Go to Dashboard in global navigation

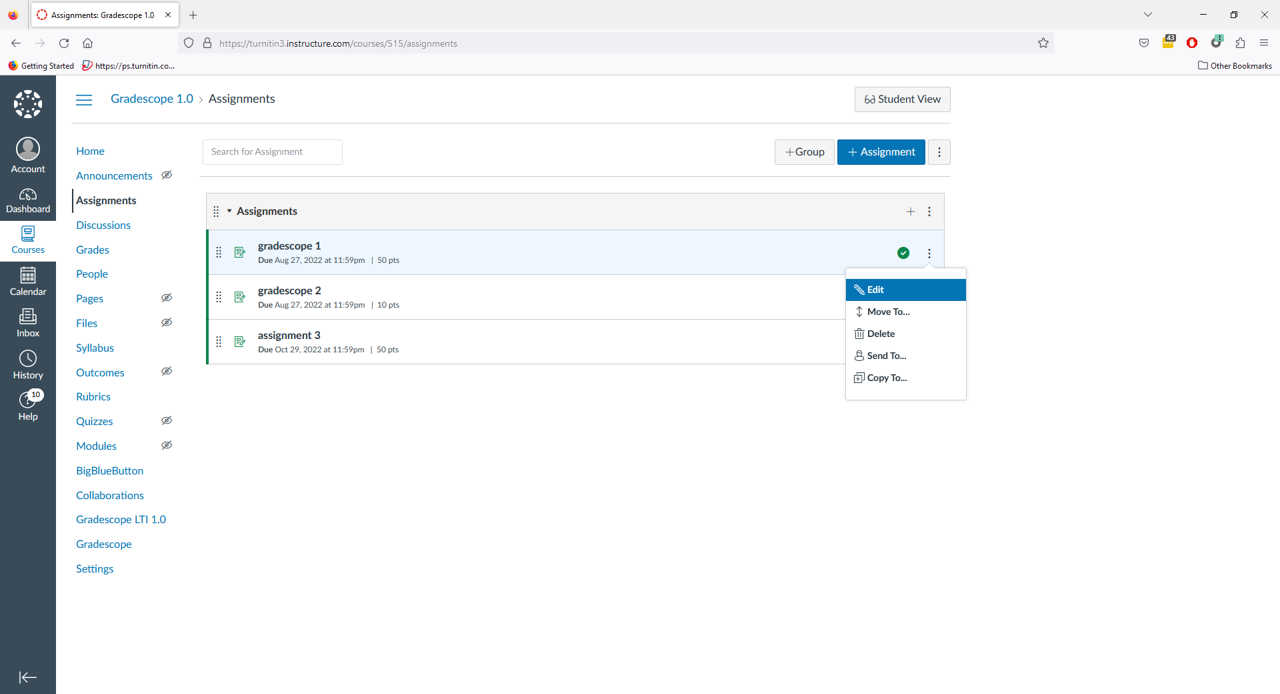[28, 200]
